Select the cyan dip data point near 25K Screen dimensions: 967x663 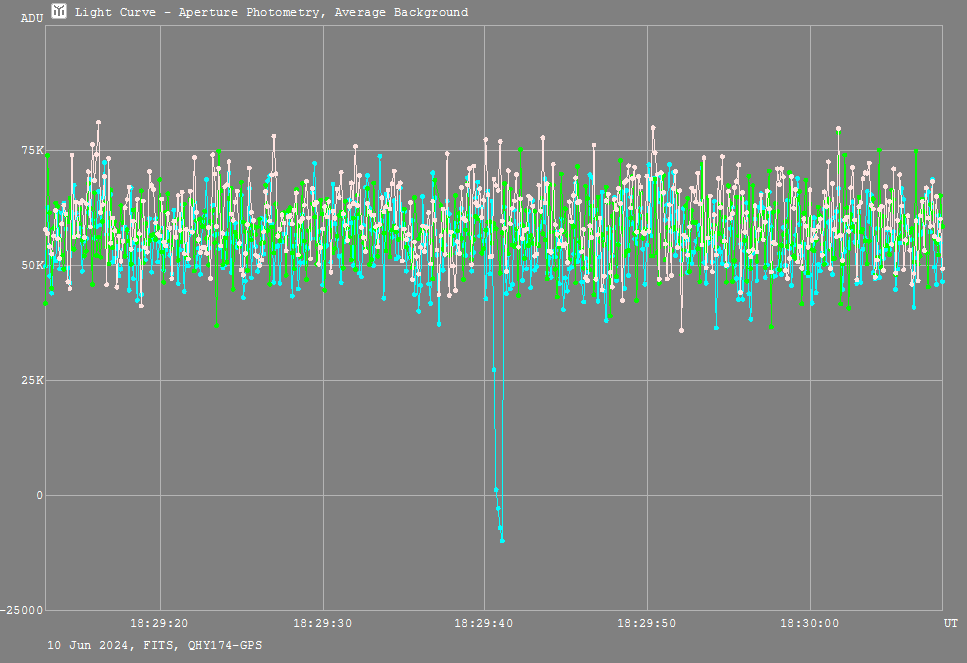pyautogui.click(x=494, y=369)
